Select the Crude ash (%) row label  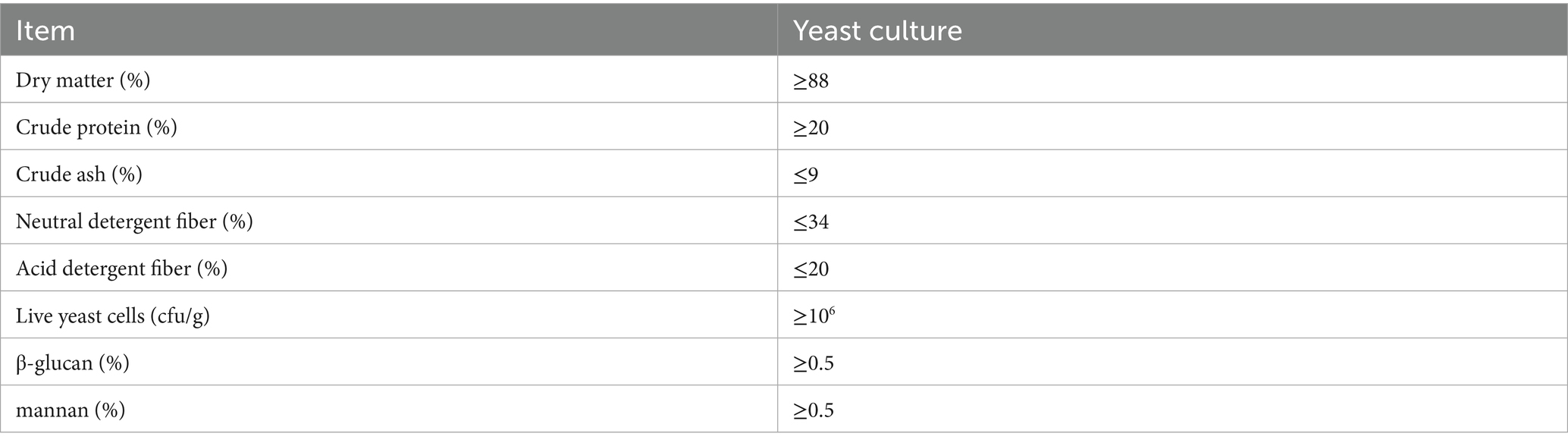click(79, 174)
